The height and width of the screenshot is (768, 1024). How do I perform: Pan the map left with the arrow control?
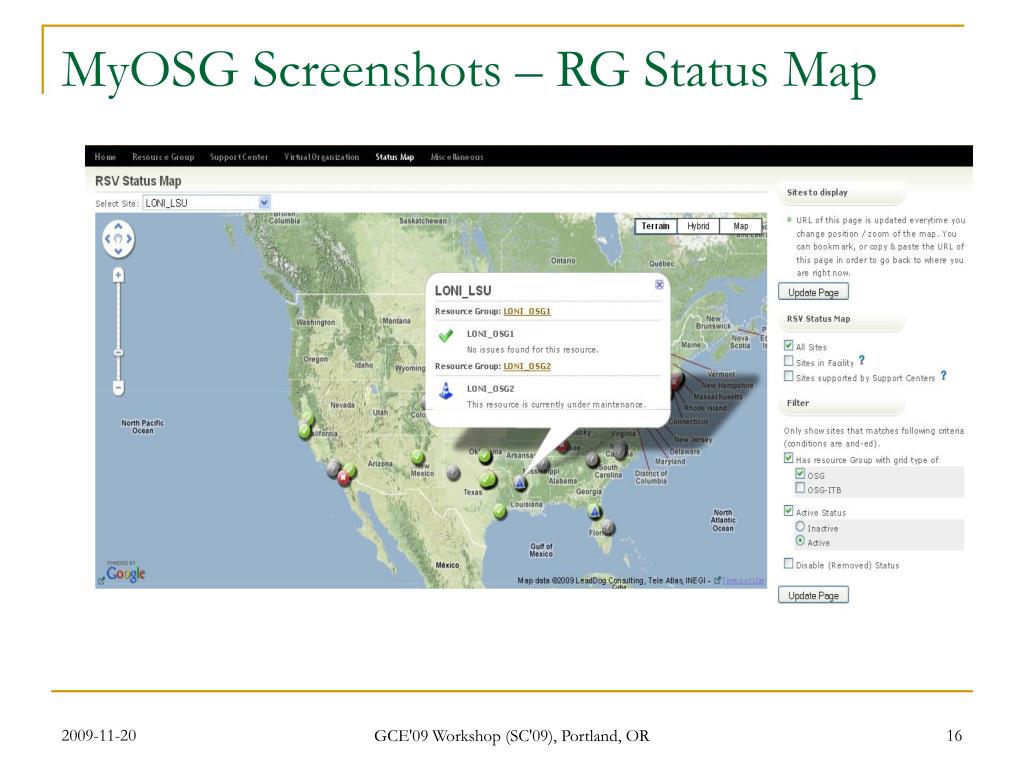(x=108, y=238)
